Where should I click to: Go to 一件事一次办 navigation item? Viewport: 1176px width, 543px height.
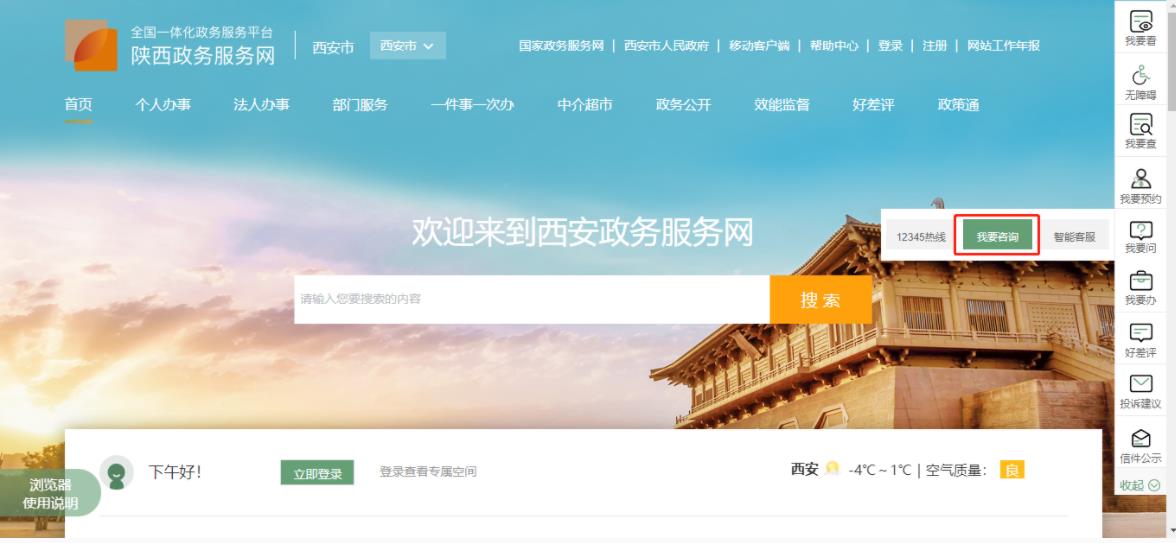472,105
